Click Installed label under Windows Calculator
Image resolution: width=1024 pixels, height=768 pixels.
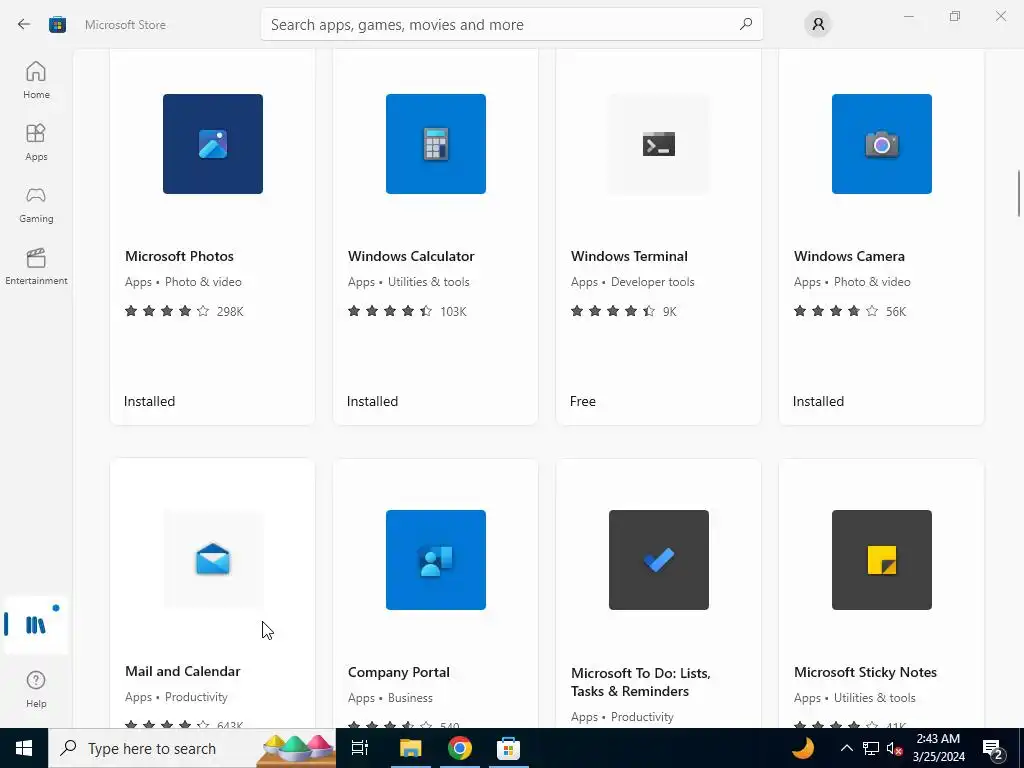pyautogui.click(x=372, y=401)
